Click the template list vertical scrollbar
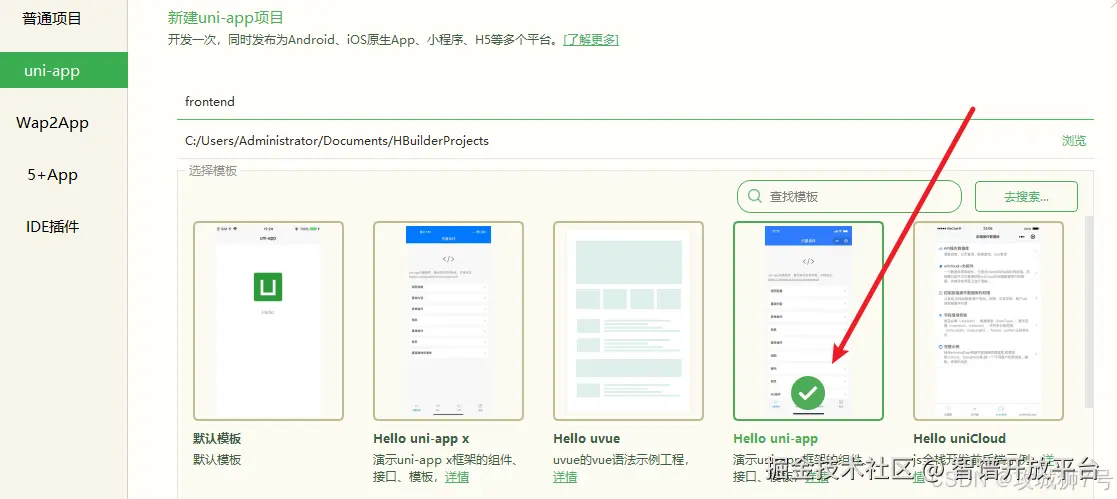 point(1089,314)
